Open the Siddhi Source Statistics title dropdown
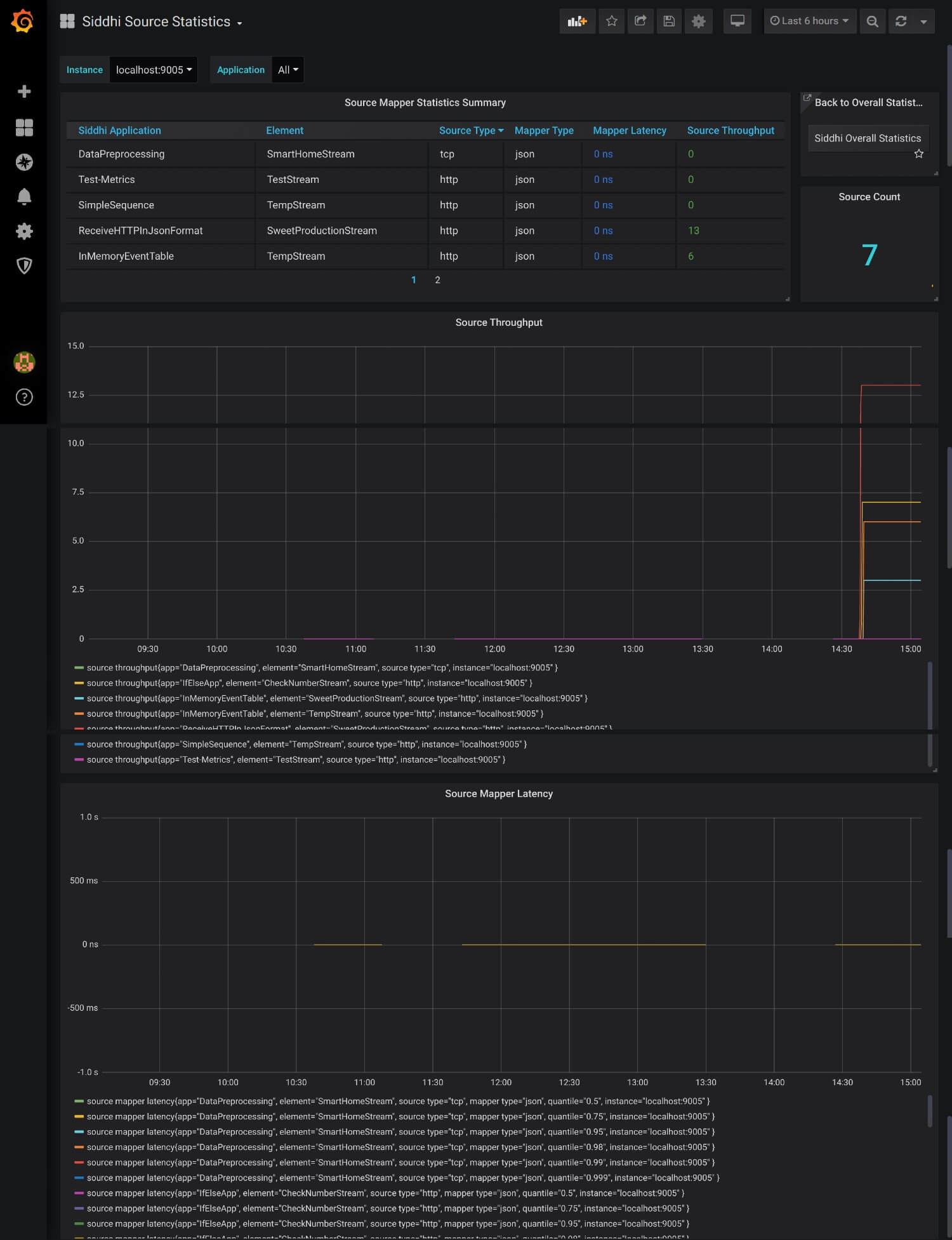Screen dimensions: 952x1240 point(162,22)
